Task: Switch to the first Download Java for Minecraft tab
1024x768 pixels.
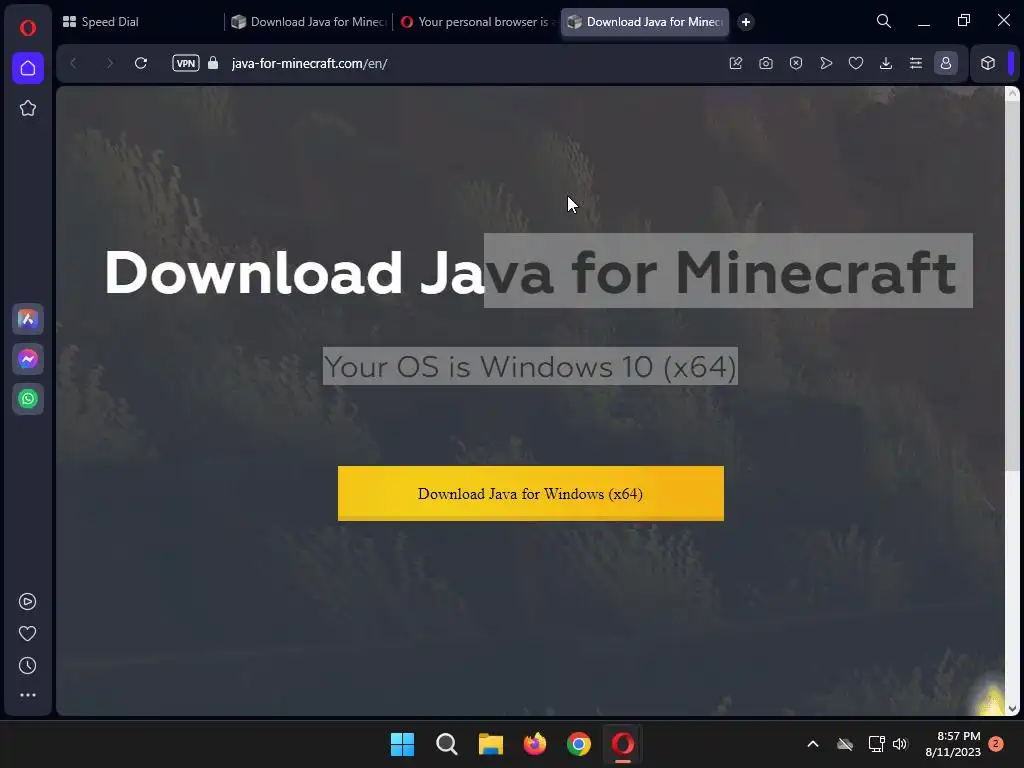Action: tap(309, 22)
